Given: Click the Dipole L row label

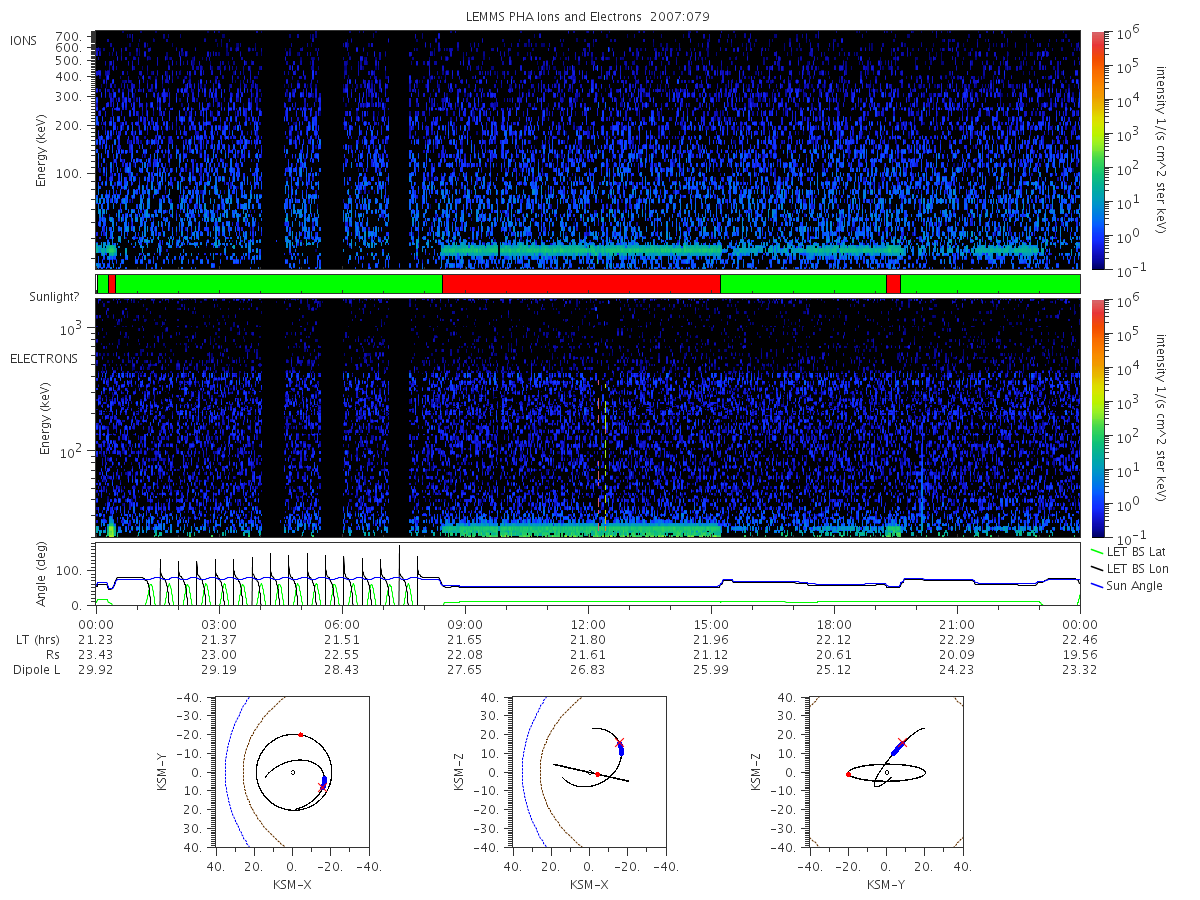Looking at the screenshot, I should 36,669.
